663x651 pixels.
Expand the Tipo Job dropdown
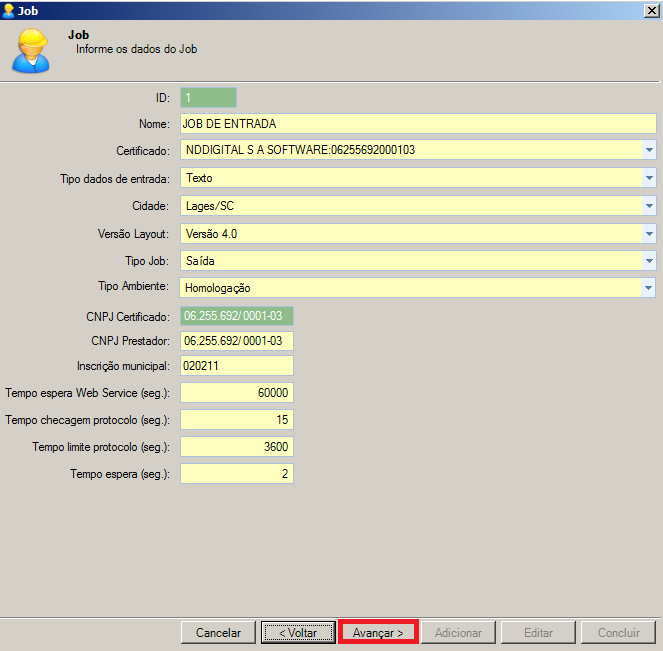(648, 260)
